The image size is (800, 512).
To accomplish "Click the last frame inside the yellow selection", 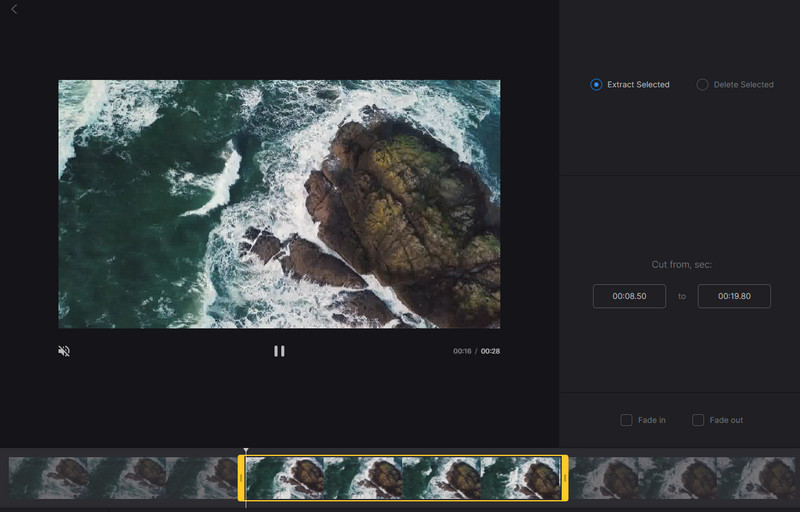I will (x=521, y=478).
